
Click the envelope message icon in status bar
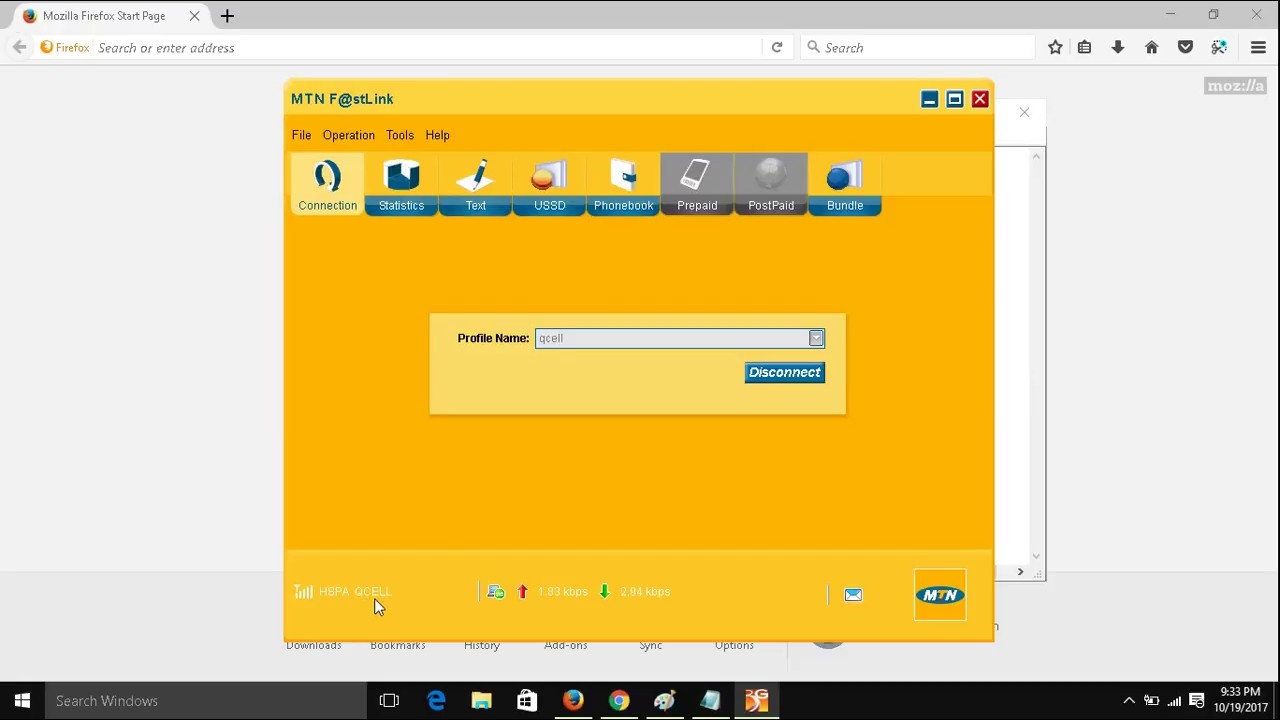tap(853, 595)
